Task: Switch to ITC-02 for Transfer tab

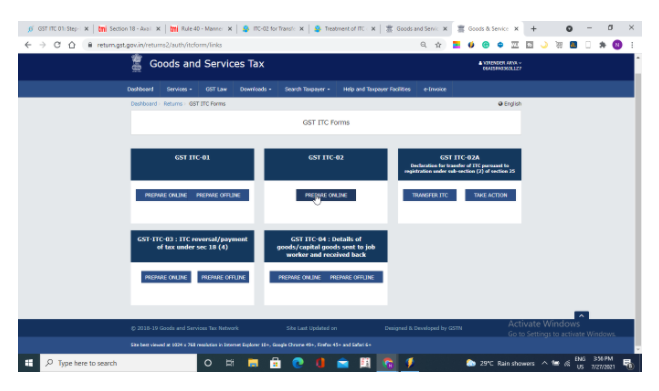Action: tap(273, 29)
